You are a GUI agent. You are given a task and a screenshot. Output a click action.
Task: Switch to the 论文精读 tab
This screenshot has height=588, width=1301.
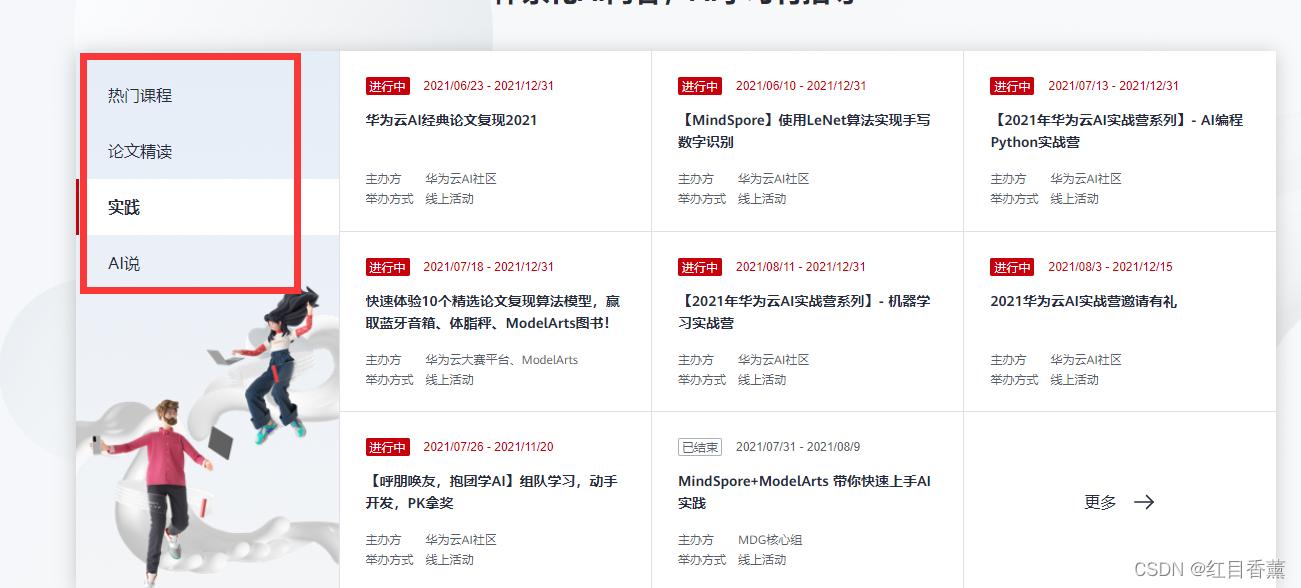pos(140,152)
